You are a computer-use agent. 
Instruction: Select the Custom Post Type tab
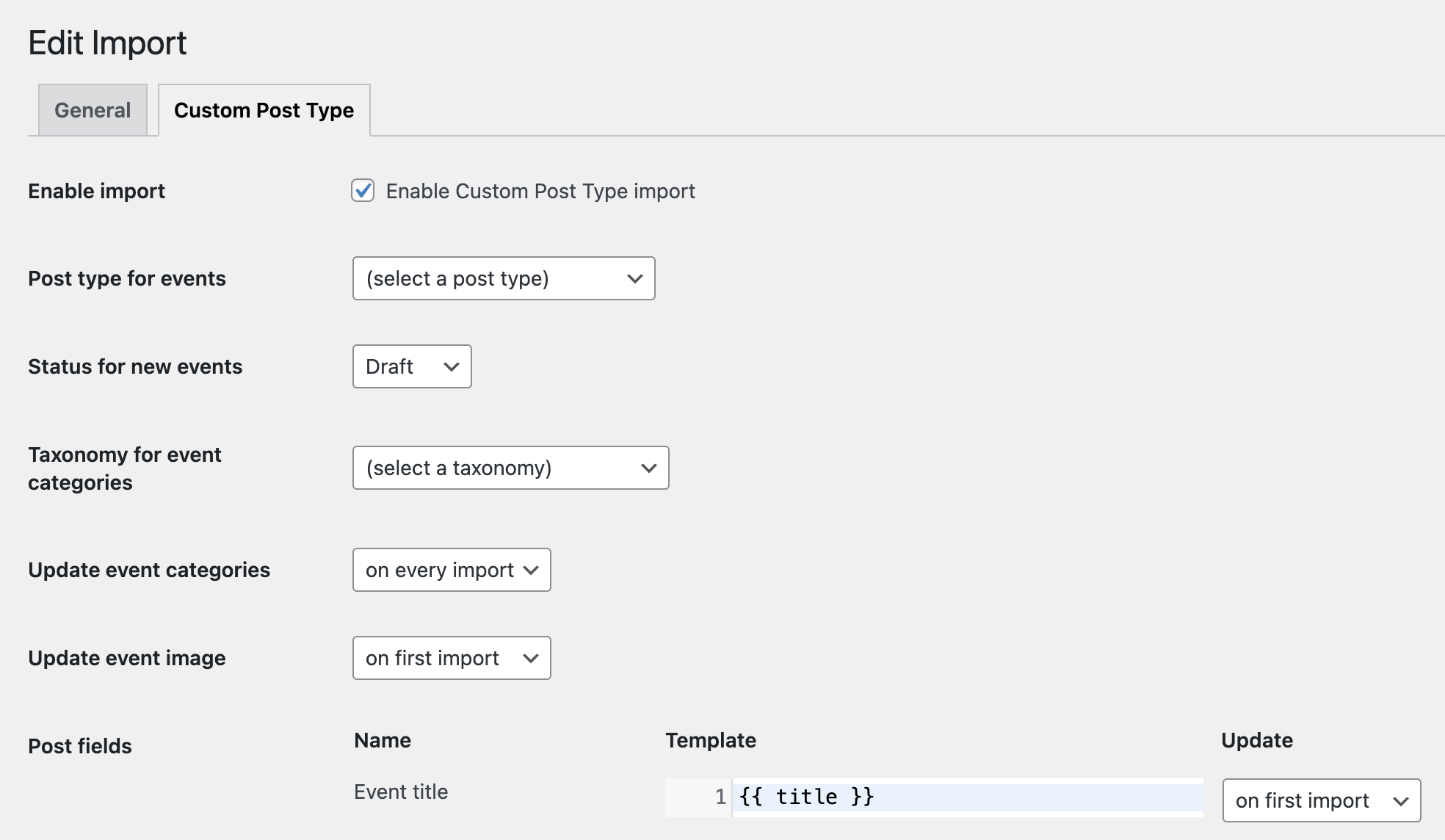(264, 110)
